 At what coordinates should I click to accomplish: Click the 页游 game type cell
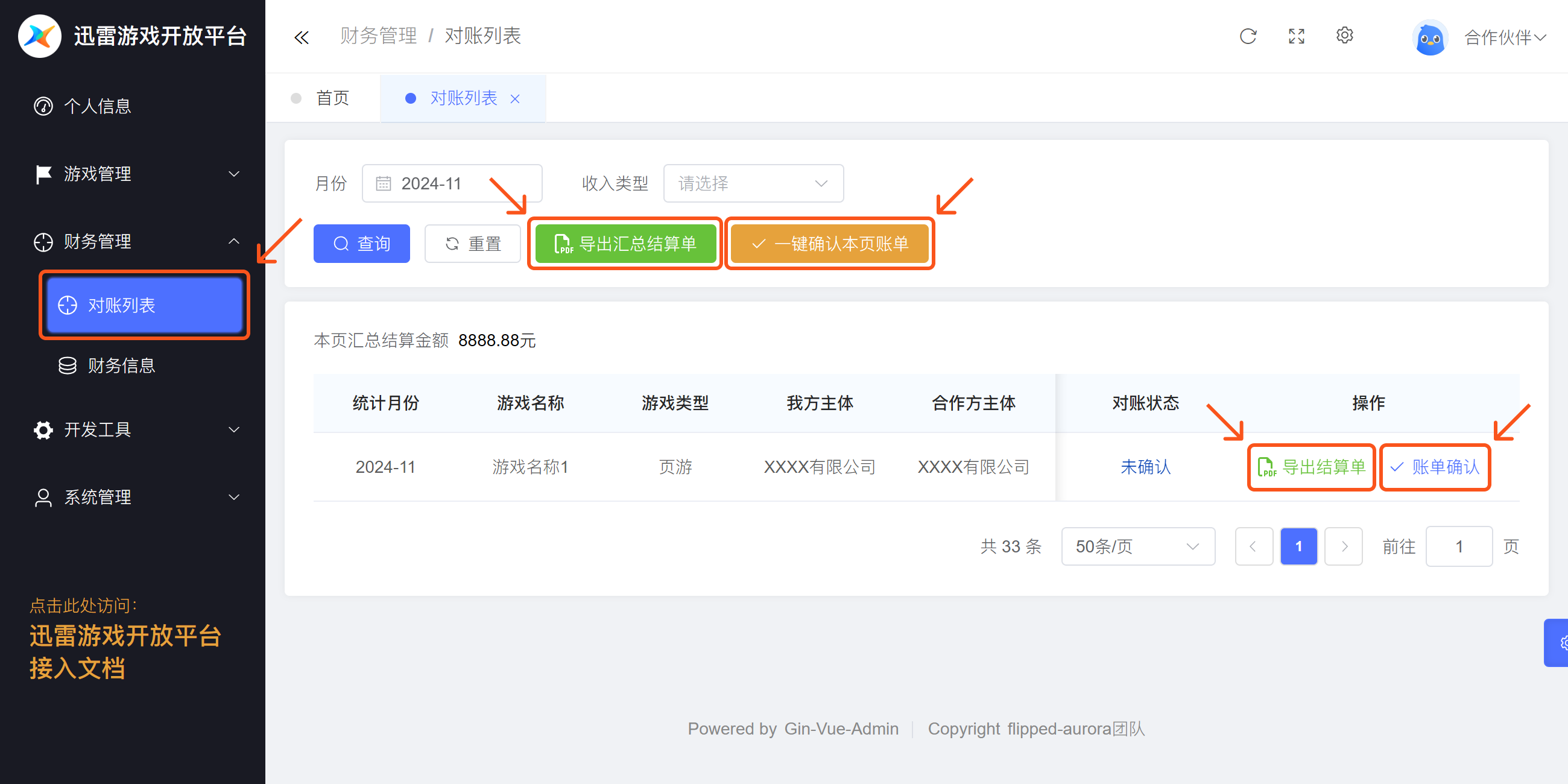click(675, 467)
